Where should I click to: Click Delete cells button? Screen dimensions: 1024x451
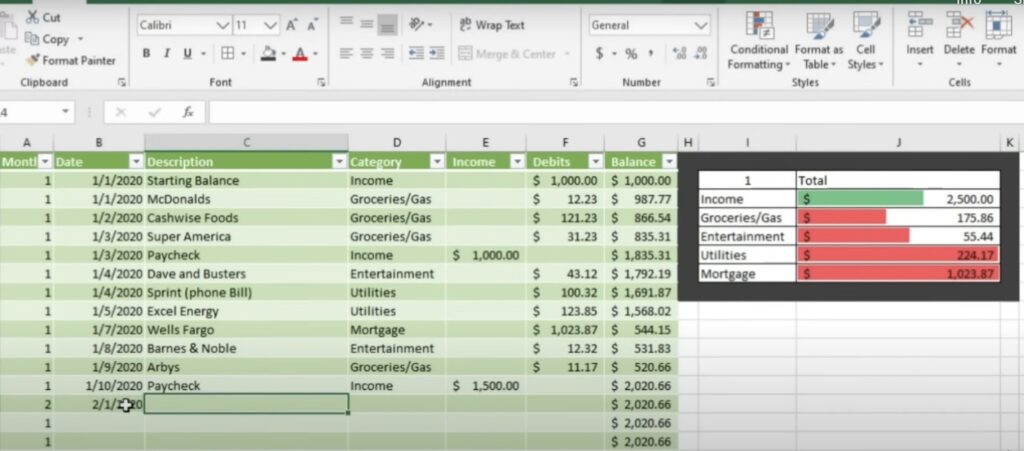959,40
